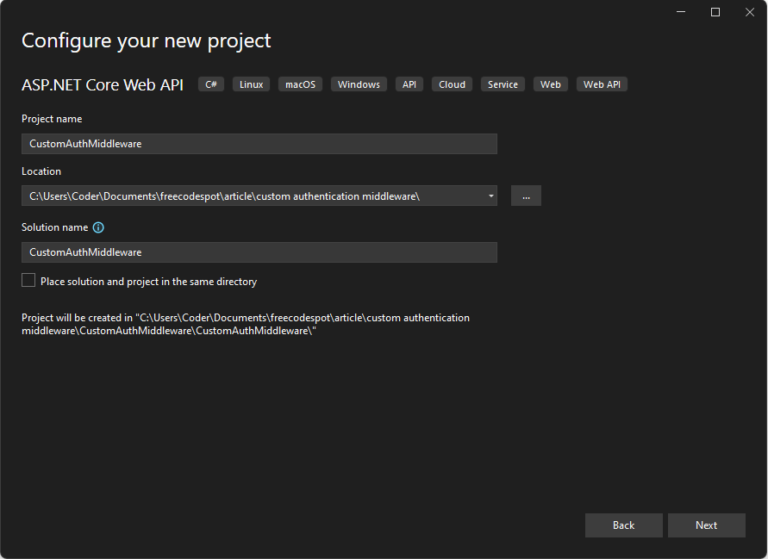Click the Solution name info icon

98,228
